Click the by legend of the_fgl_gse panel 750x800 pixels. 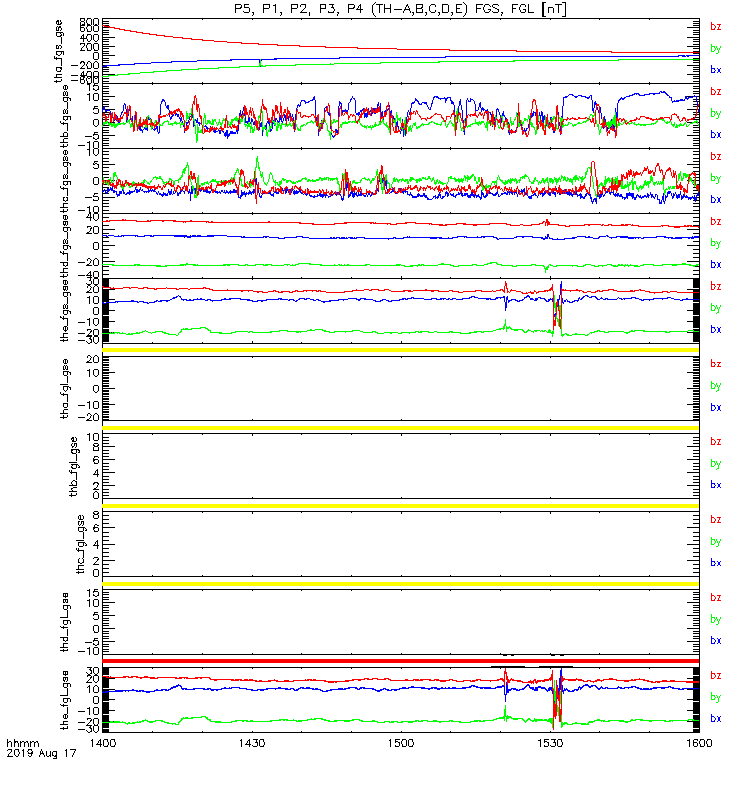[x=716, y=697]
